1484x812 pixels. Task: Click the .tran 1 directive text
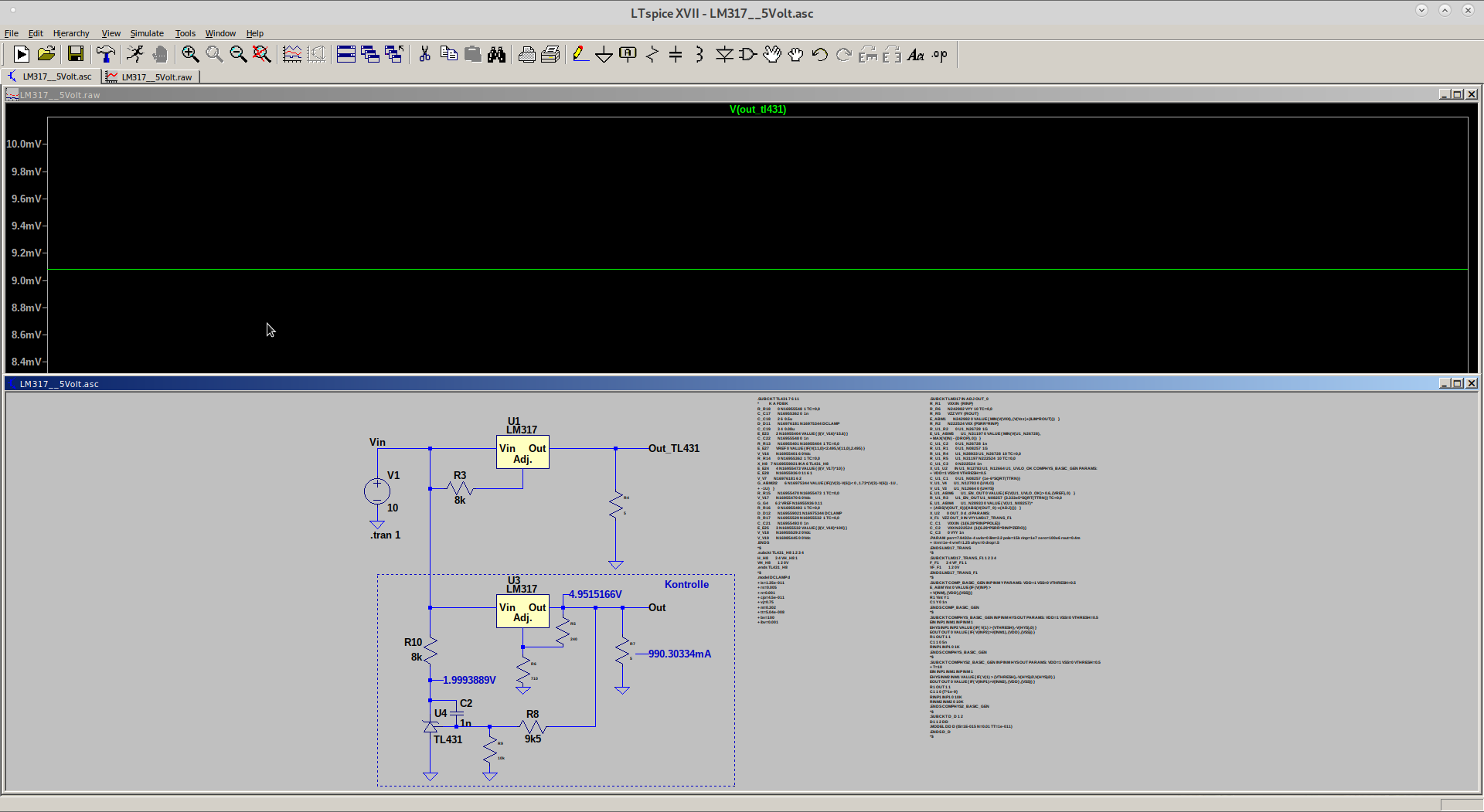coord(385,535)
